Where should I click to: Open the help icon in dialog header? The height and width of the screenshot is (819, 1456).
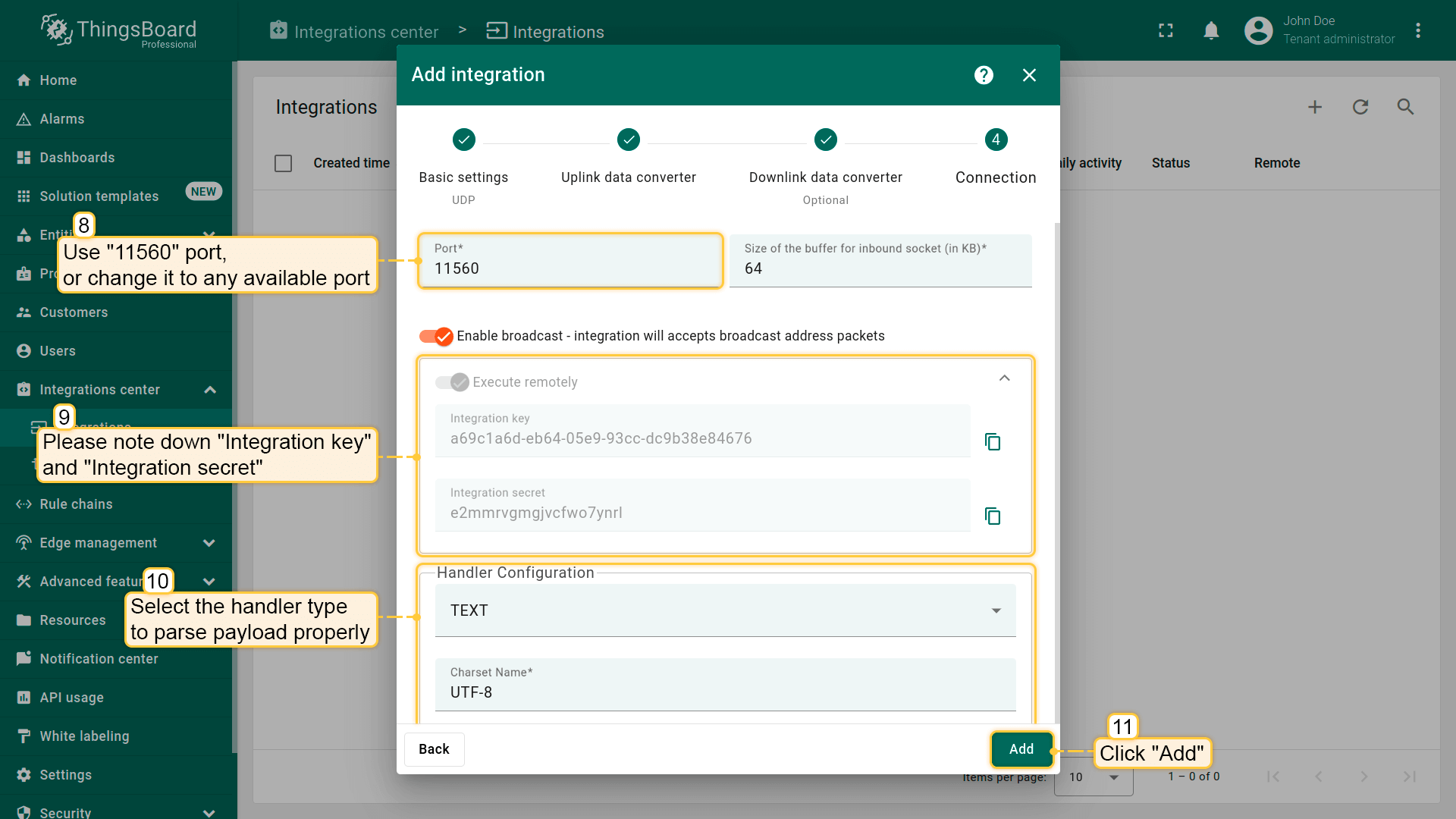[984, 75]
